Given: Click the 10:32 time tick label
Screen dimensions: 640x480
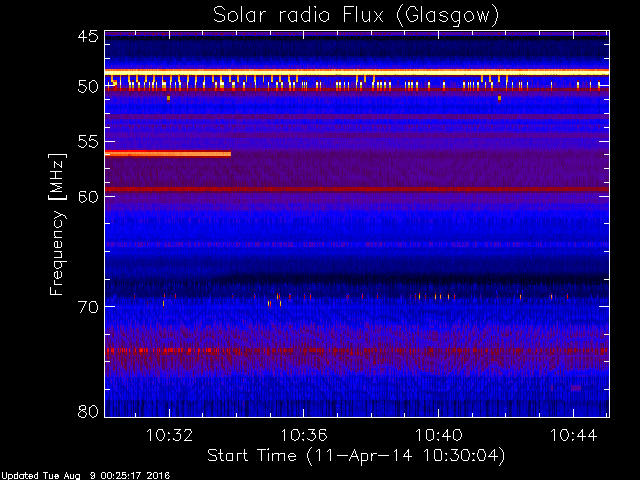Looking at the screenshot, I should (169, 435).
